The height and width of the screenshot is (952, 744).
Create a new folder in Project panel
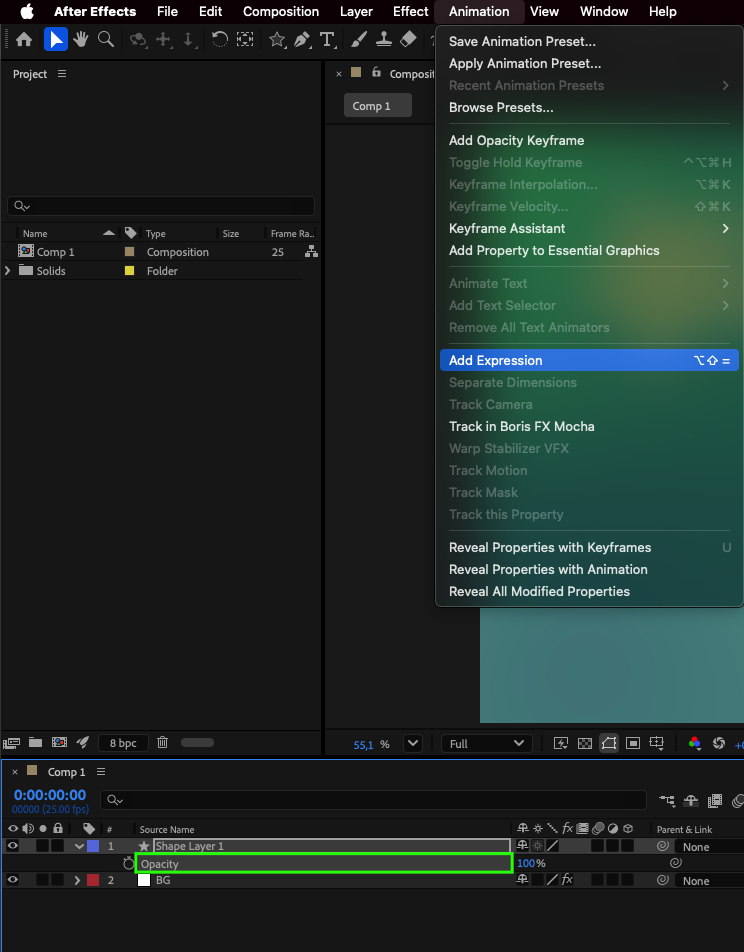pyautogui.click(x=35, y=742)
